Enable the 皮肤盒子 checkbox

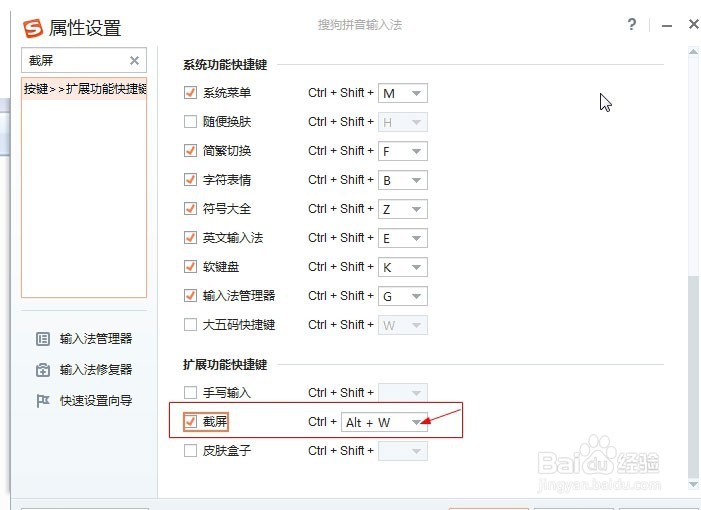(190, 451)
